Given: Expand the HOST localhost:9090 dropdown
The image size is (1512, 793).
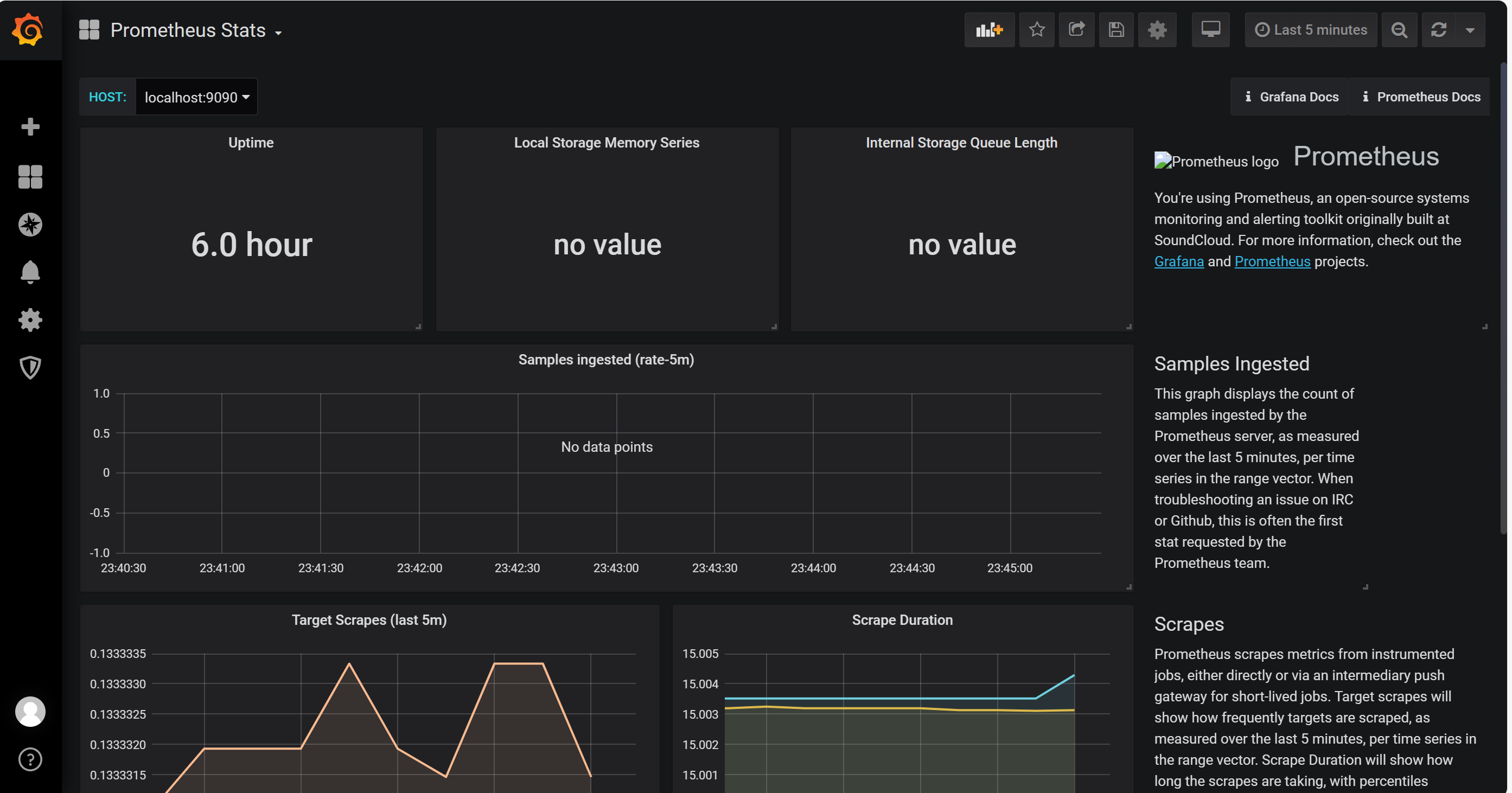Looking at the screenshot, I should tap(196, 97).
